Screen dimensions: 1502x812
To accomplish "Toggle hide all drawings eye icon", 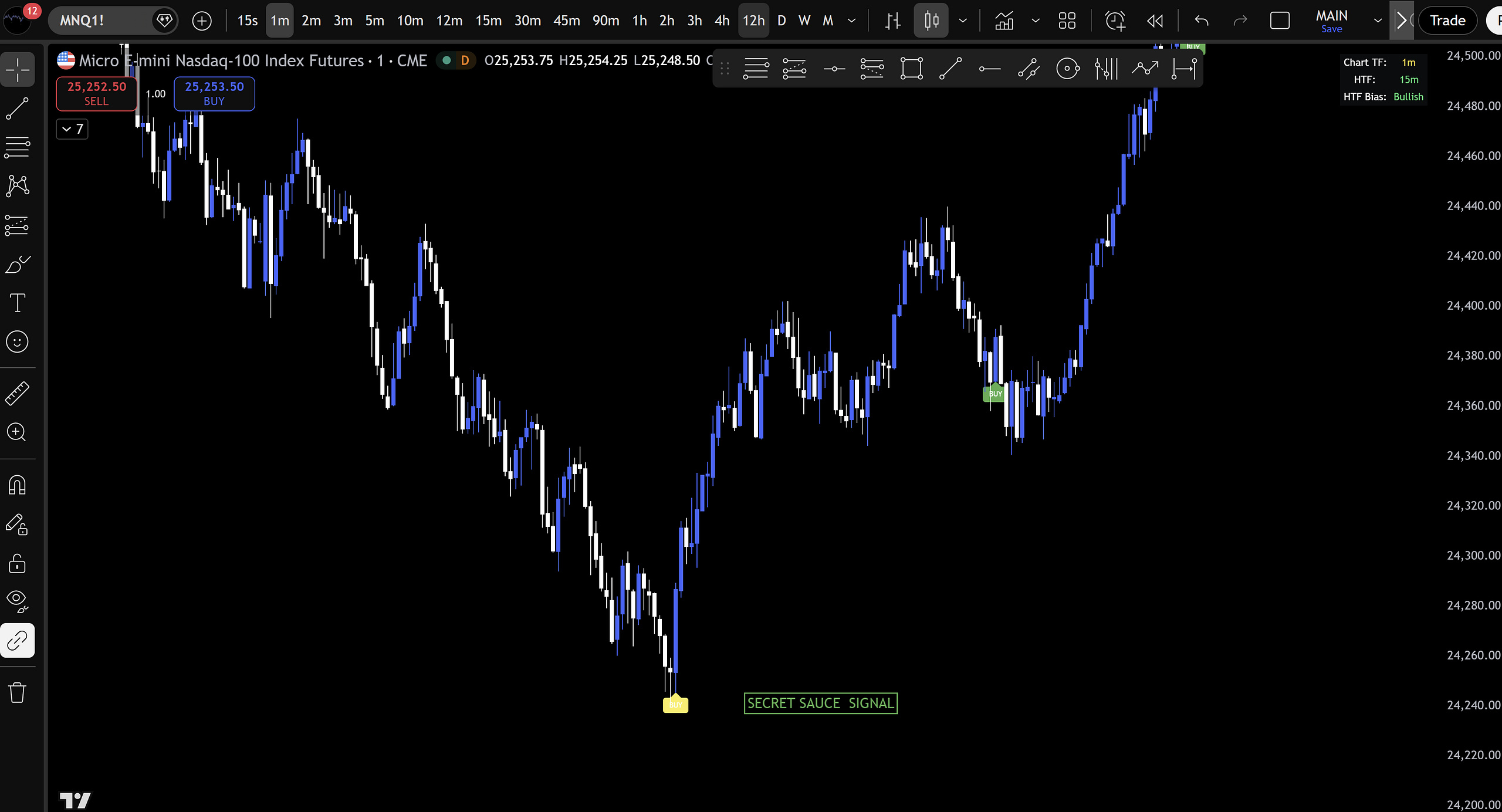I will [x=18, y=601].
